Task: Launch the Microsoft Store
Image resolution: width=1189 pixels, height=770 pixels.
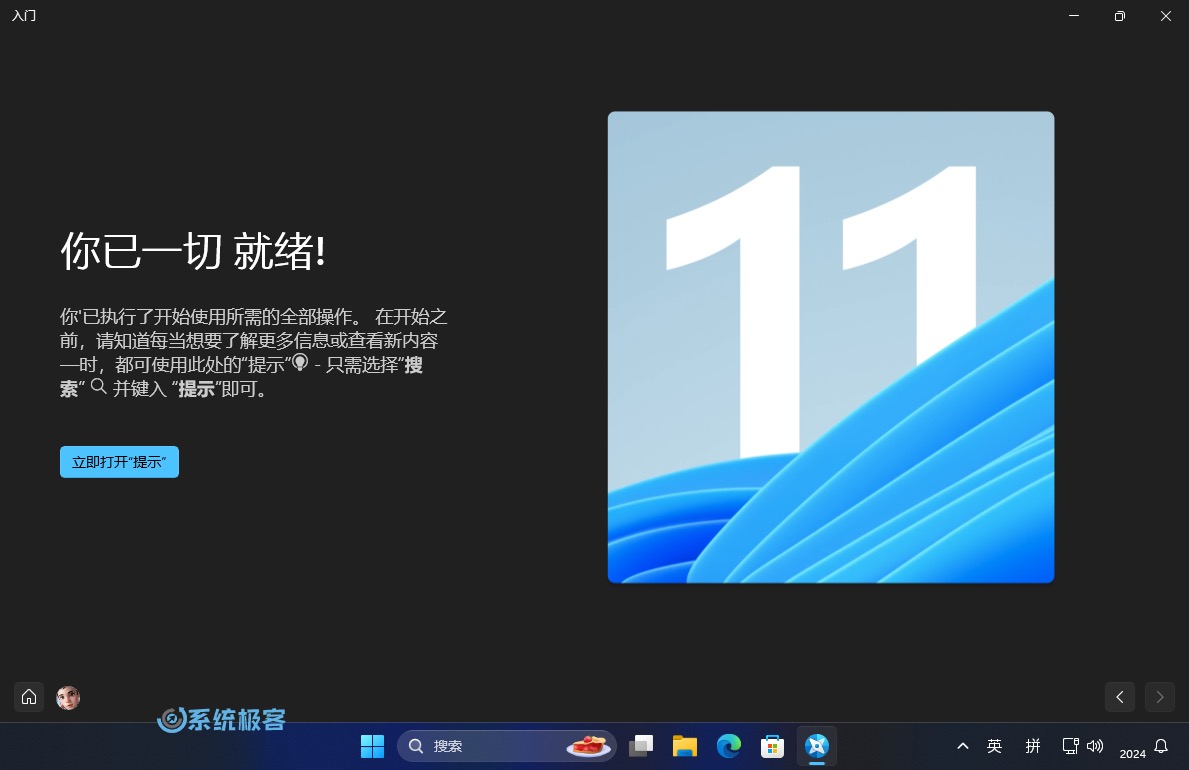Action: coord(771,746)
